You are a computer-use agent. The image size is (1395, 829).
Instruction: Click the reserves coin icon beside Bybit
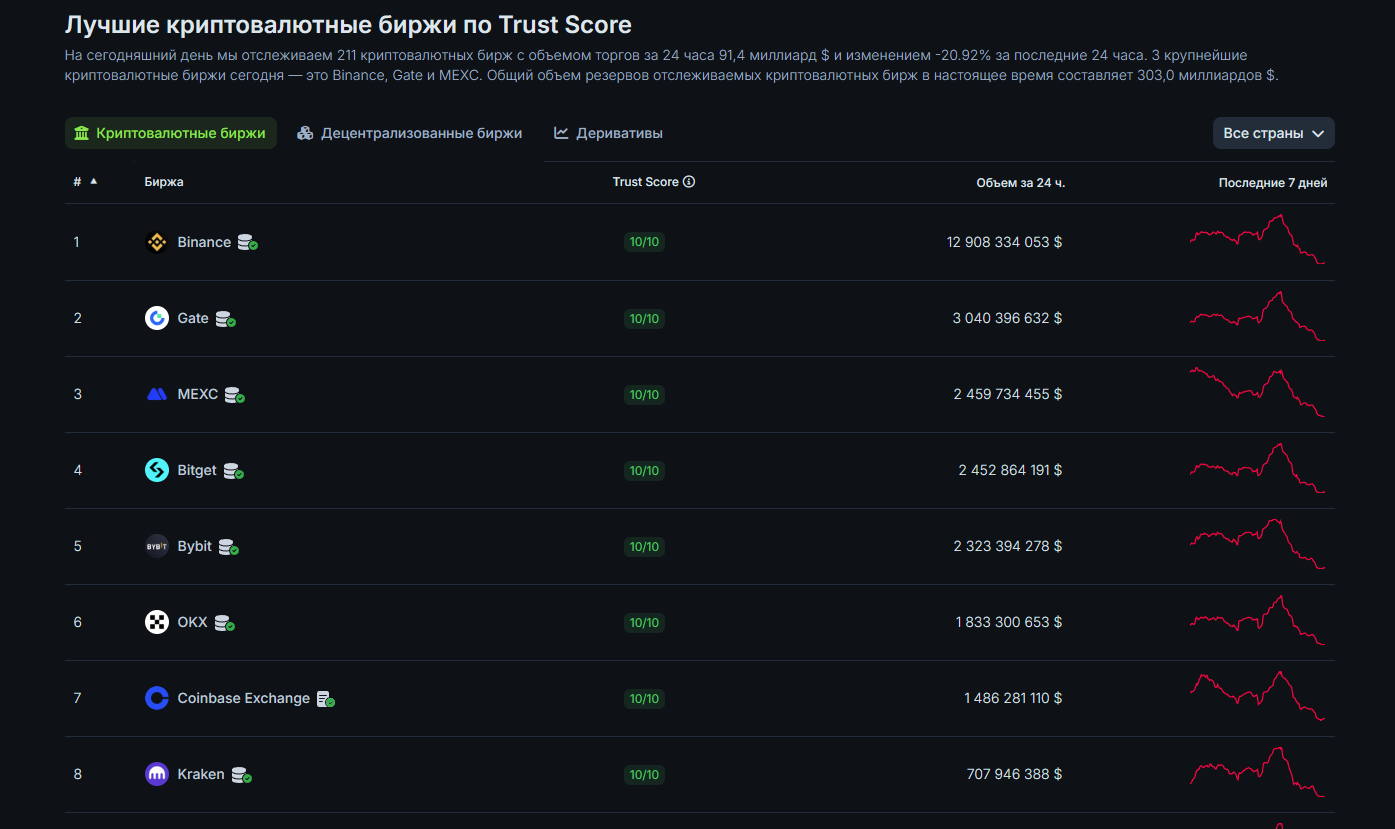229,547
